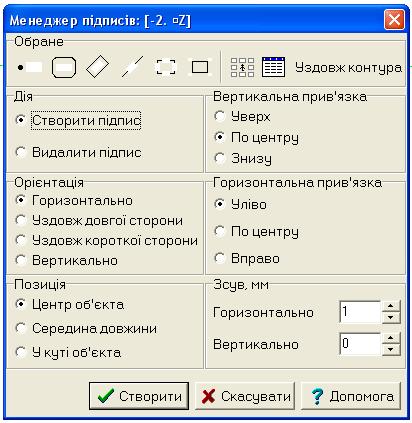The height and width of the screenshot is (423, 412).
Task: Select the point-anchored label icon
Action: click(x=30, y=67)
